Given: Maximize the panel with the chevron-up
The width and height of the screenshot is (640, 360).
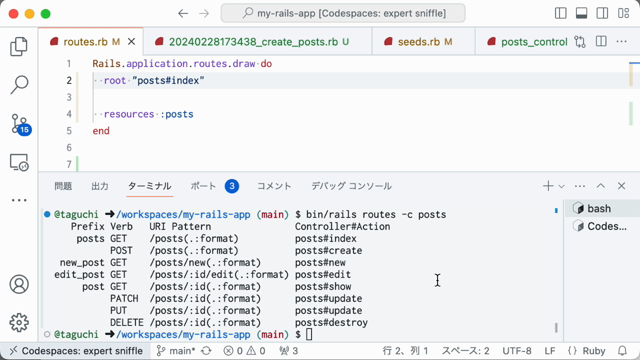Looking at the screenshot, I should pyautogui.click(x=600, y=186).
